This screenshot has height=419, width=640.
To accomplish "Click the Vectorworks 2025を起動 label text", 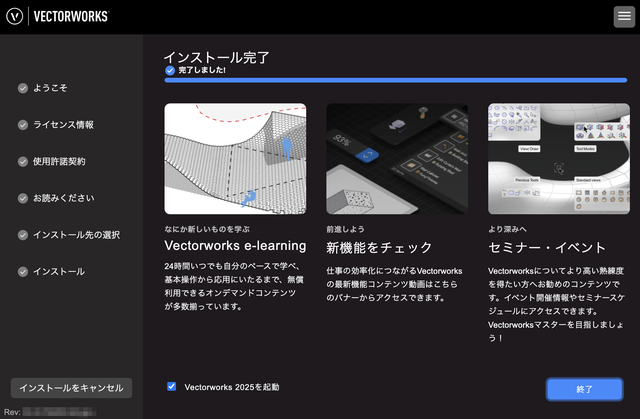I will (232, 387).
